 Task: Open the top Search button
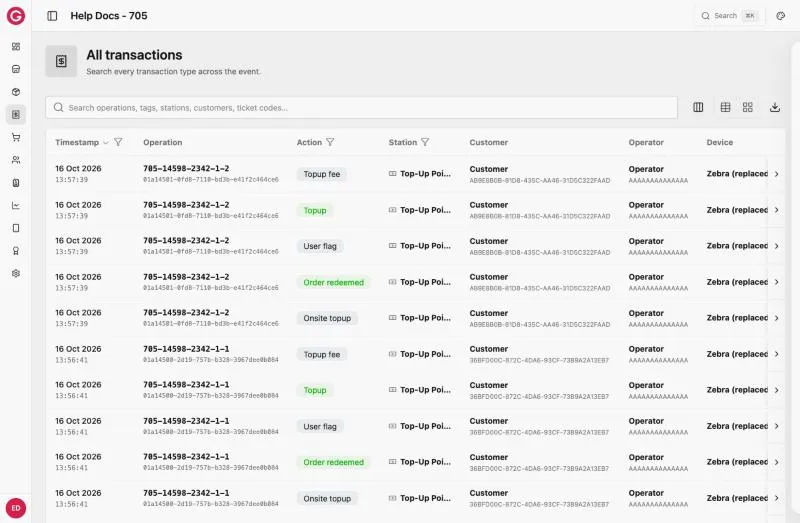(729, 16)
